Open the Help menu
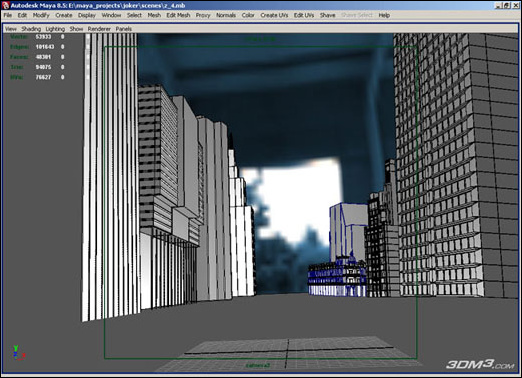The height and width of the screenshot is (378, 522). point(384,15)
